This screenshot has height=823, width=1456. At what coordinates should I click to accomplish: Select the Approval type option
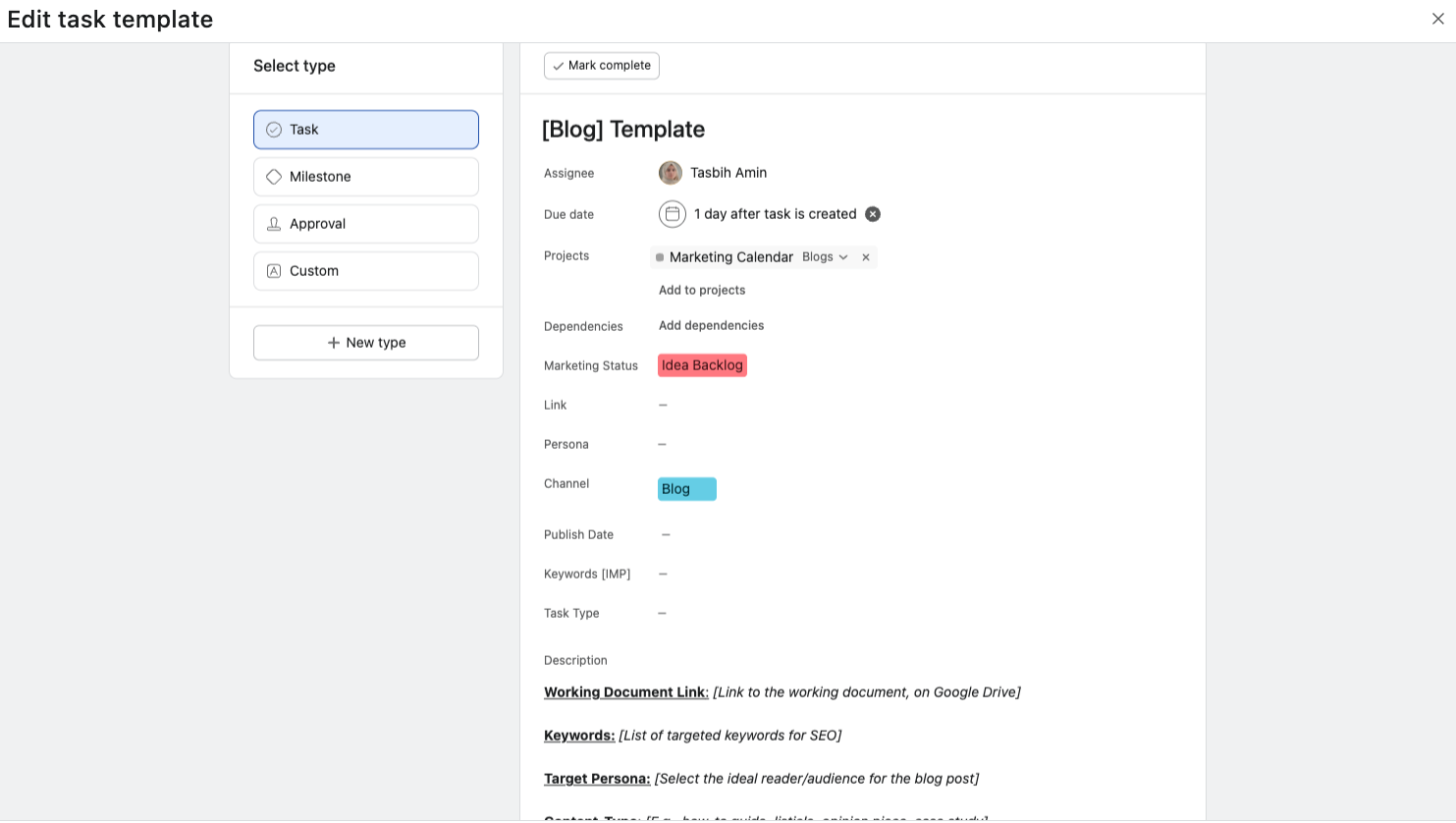[x=365, y=223]
